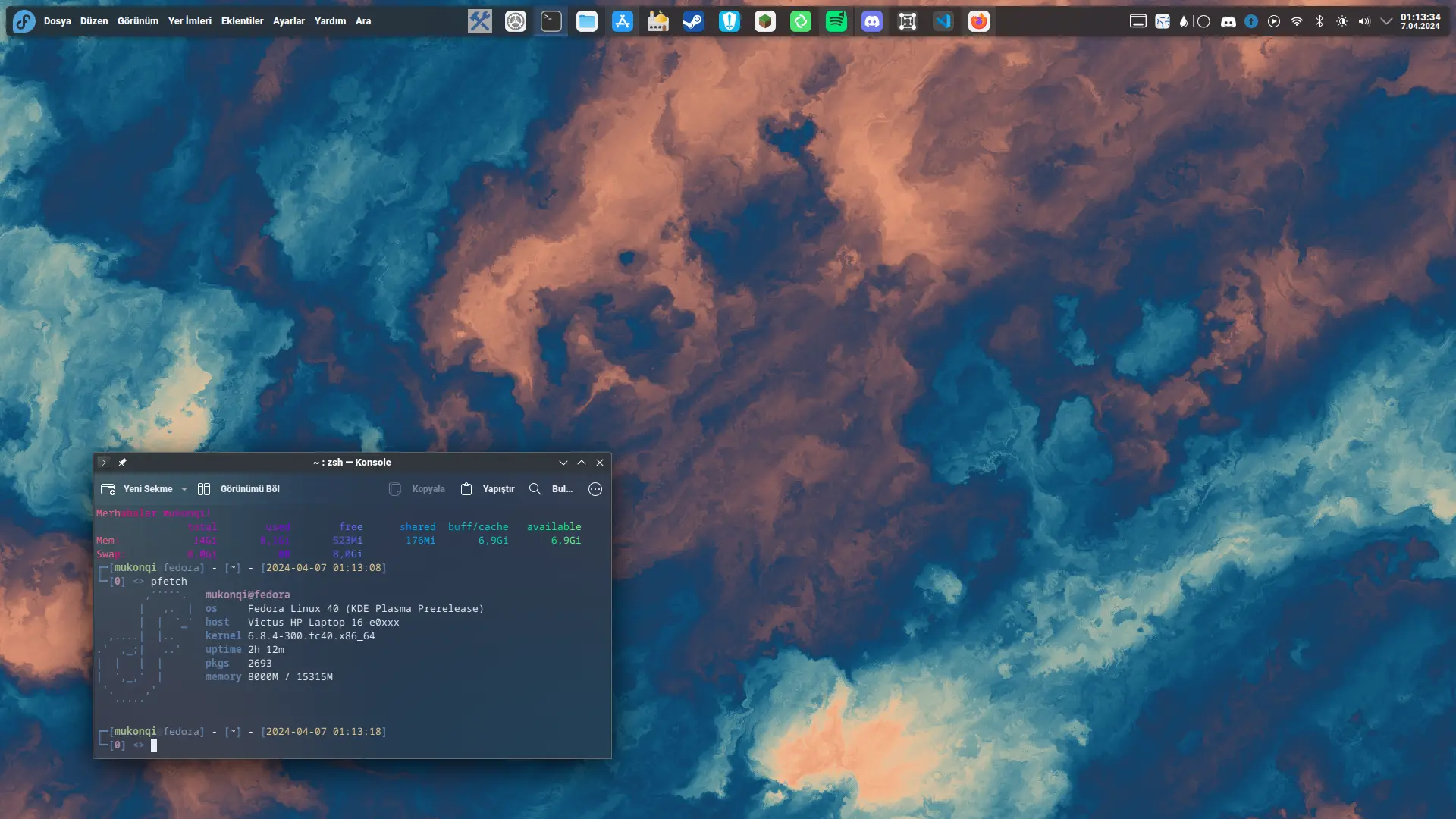1456x819 pixels.
Task: Click pkgs value '2693'
Action: 259,664
